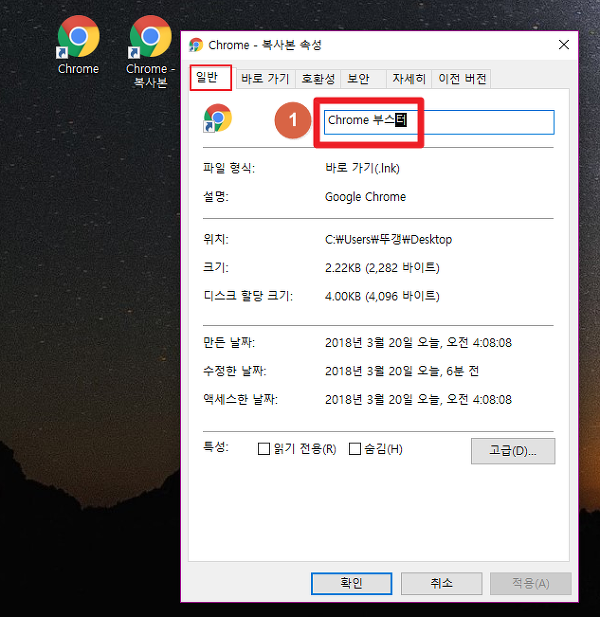The image size is (600, 617).
Task: Click the 액세스한 날짜 date value
Action: 418,400
